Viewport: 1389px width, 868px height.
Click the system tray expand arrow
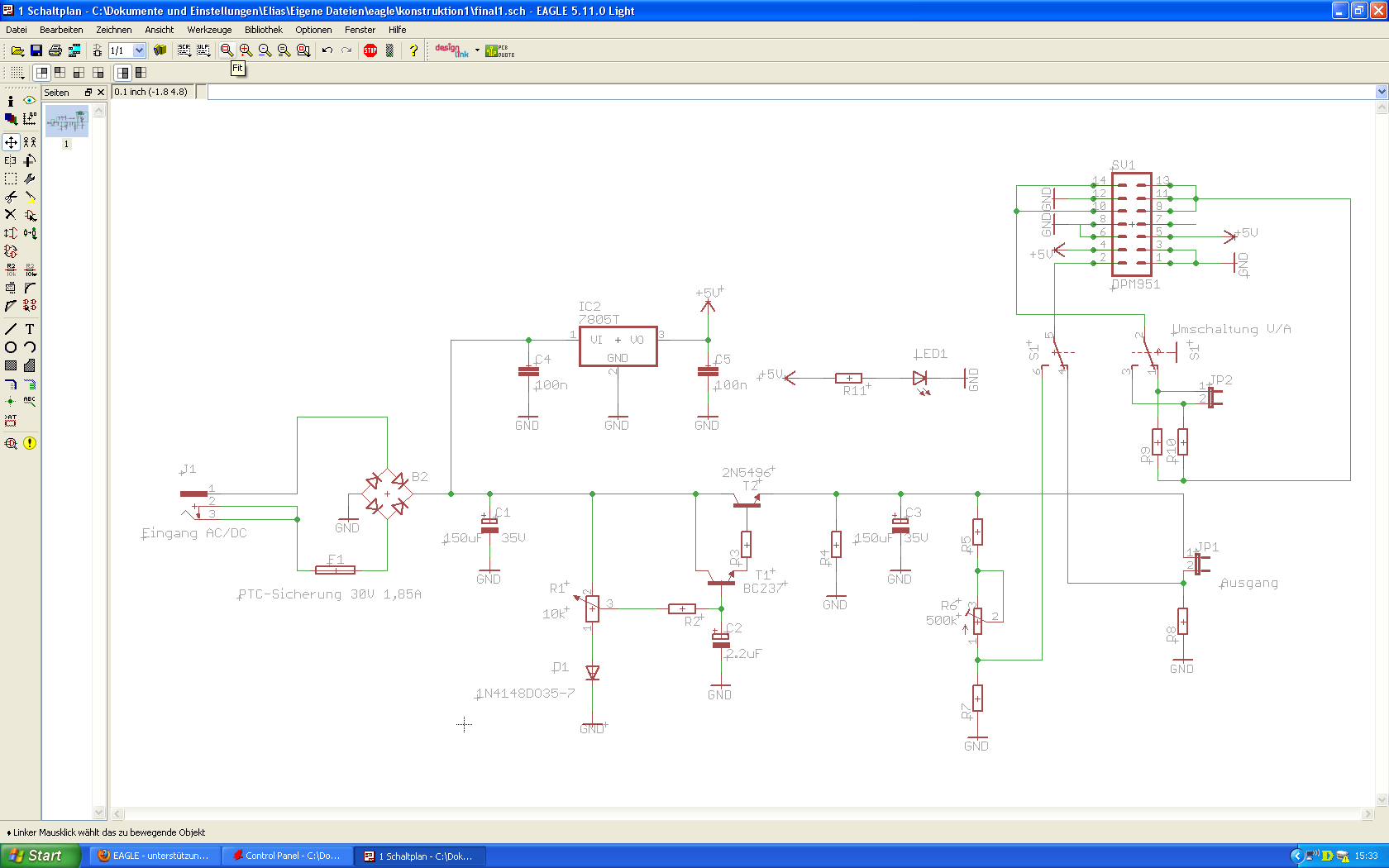(1297, 856)
